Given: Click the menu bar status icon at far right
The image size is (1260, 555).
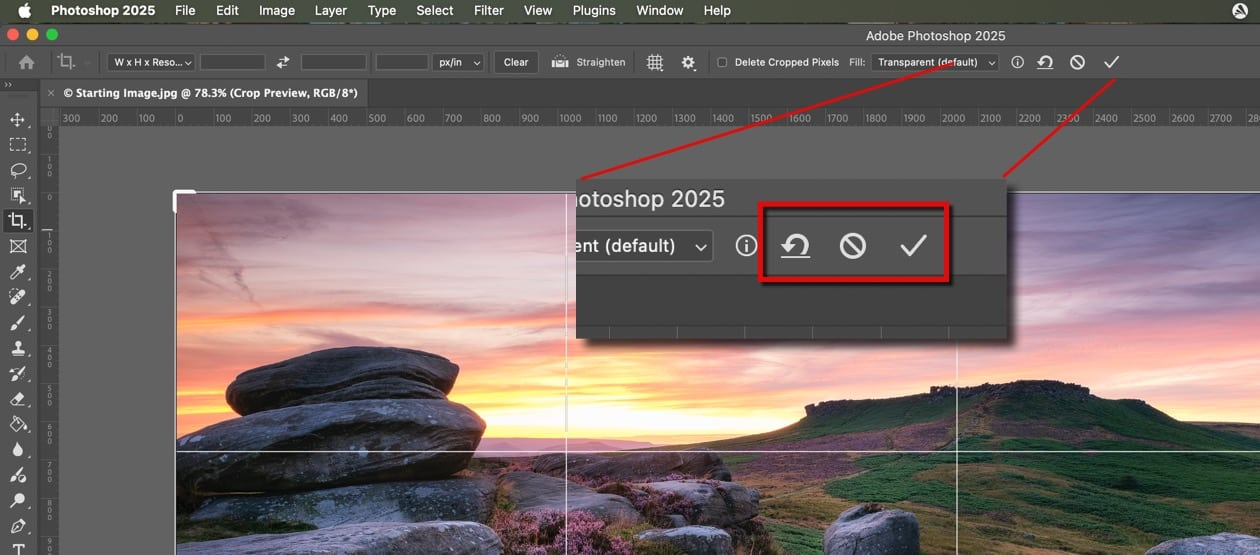Looking at the screenshot, I should 1240,11.
